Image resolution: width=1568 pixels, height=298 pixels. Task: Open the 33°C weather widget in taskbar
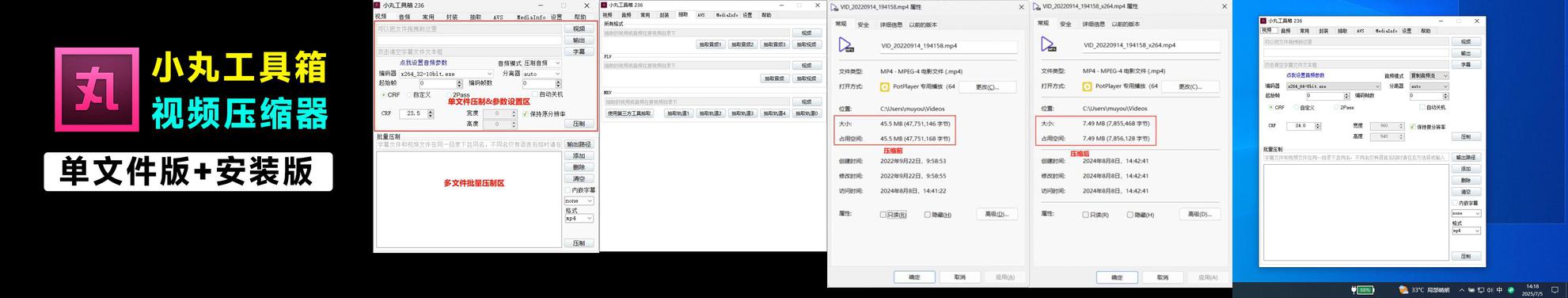pos(1424,290)
